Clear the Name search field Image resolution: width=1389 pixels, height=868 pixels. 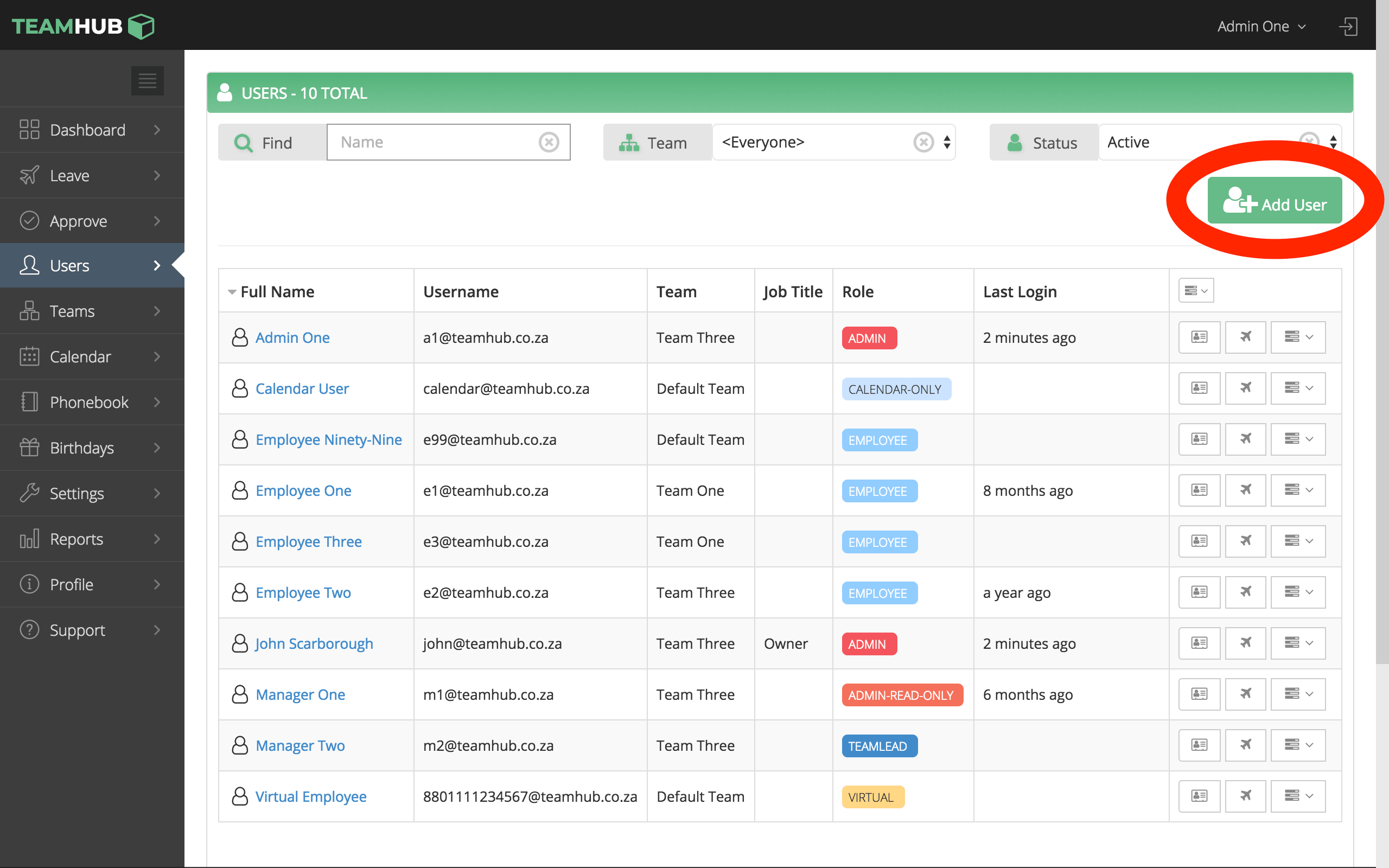pos(549,142)
